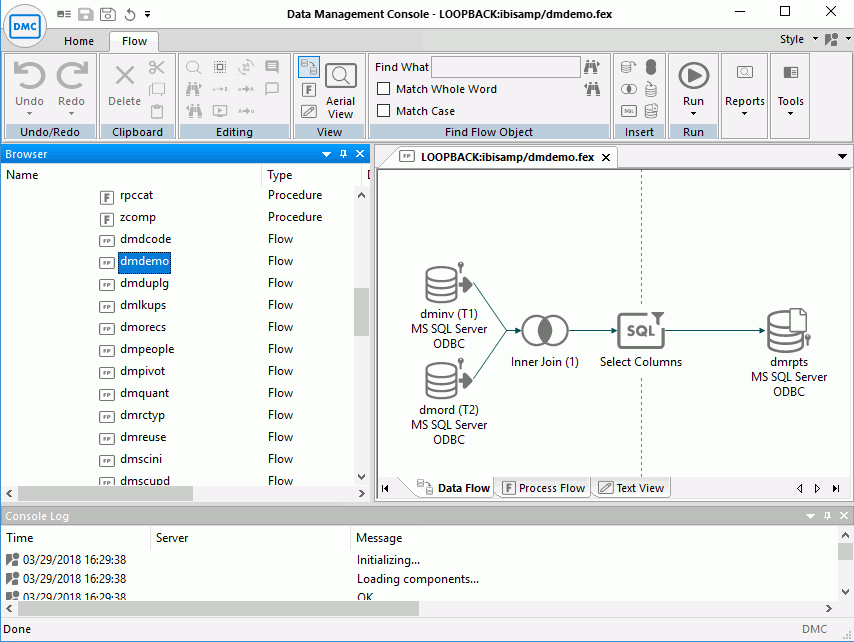Viewport: 854px width, 642px height.
Task: Pin the Console Log panel
Action: [827, 516]
